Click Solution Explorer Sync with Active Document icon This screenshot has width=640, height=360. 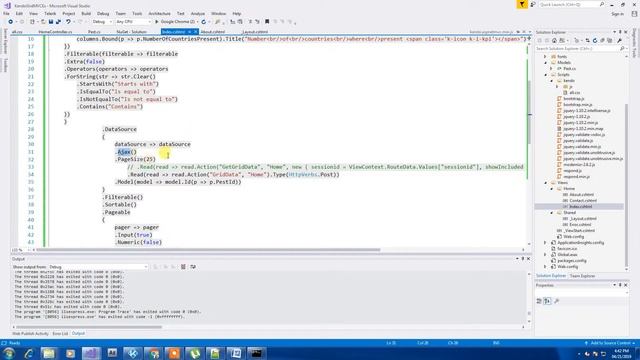587,40
